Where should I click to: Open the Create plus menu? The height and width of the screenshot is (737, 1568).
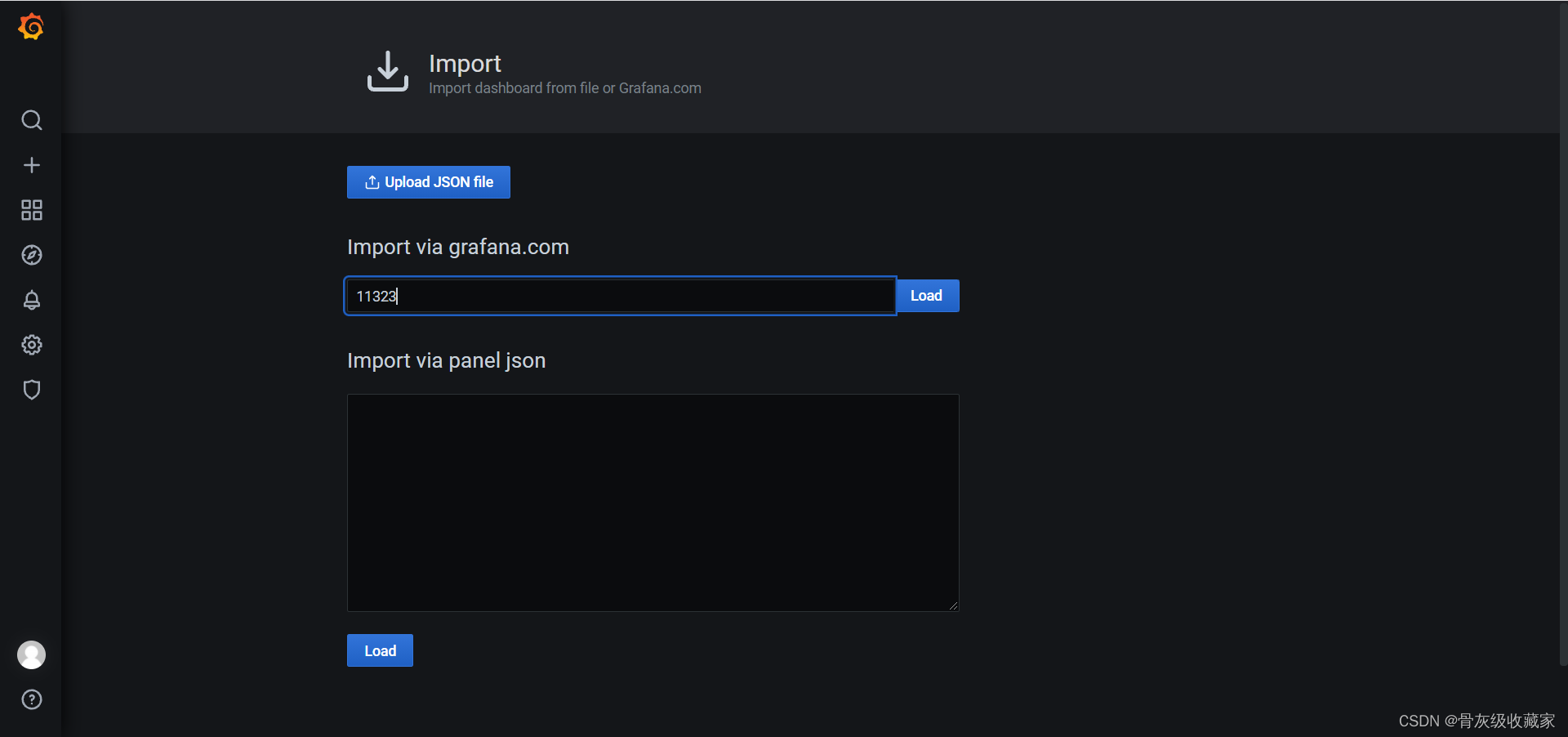coord(31,165)
